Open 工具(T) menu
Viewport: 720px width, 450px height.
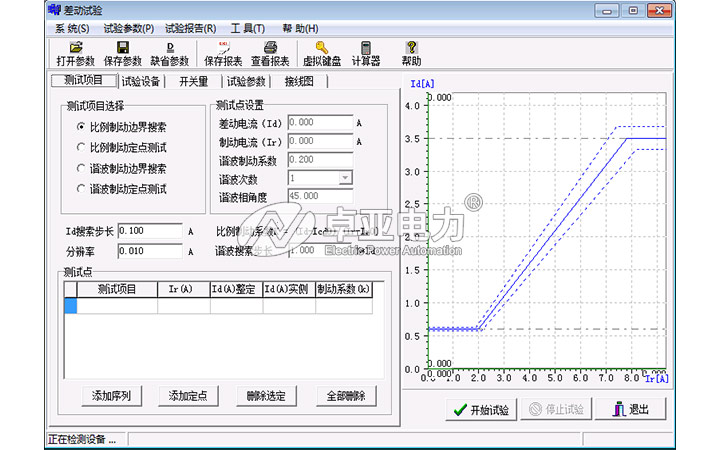pyautogui.click(x=248, y=28)
